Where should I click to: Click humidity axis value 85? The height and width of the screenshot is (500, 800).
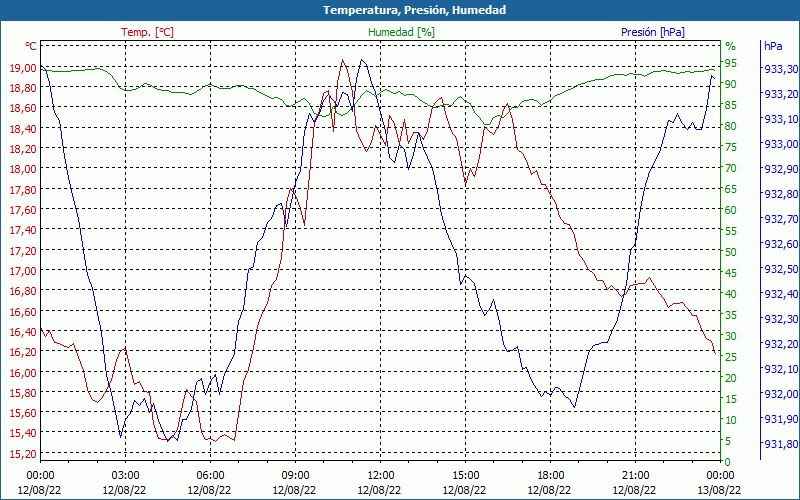point(731,105)
